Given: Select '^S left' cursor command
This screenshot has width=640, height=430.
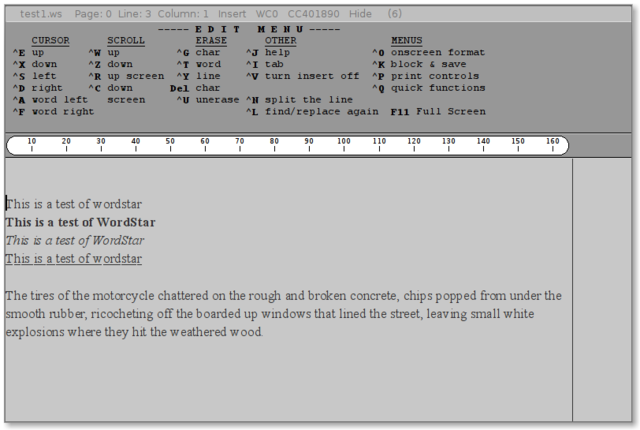Looking at the screenshot, I should coord(34,76).
